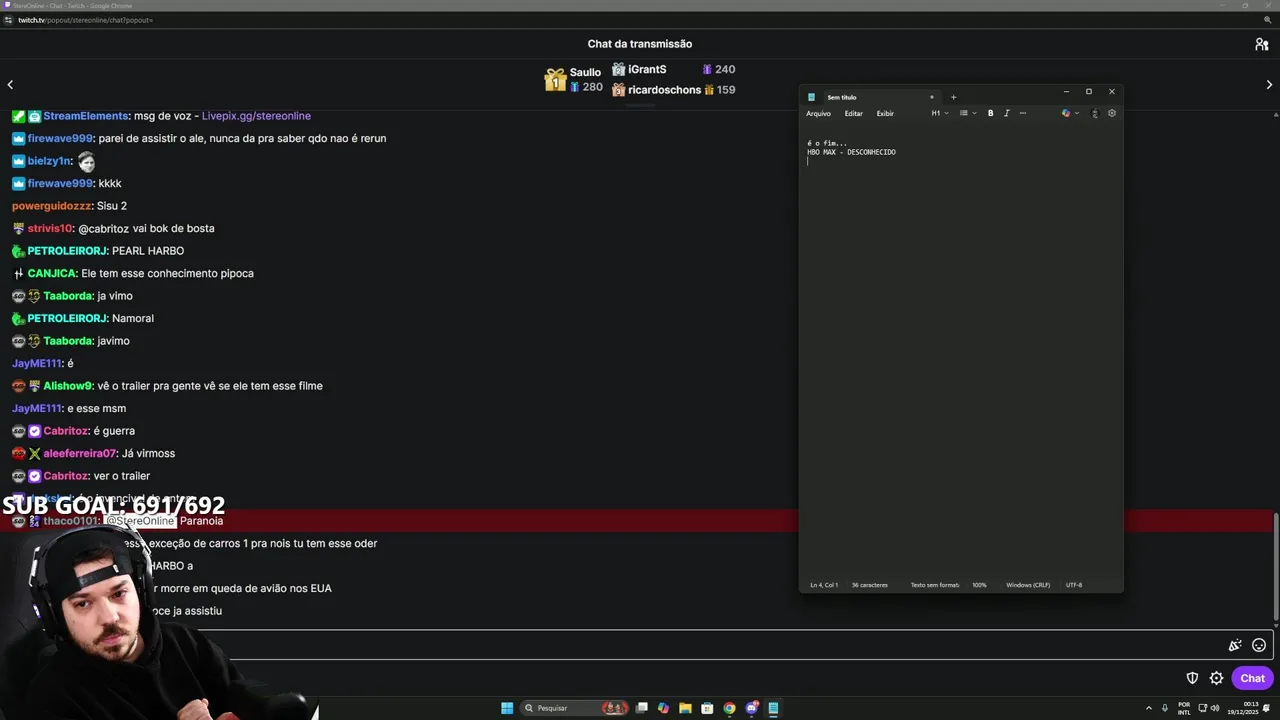Click Windows (CRLF) line ending indicator

1028,585
